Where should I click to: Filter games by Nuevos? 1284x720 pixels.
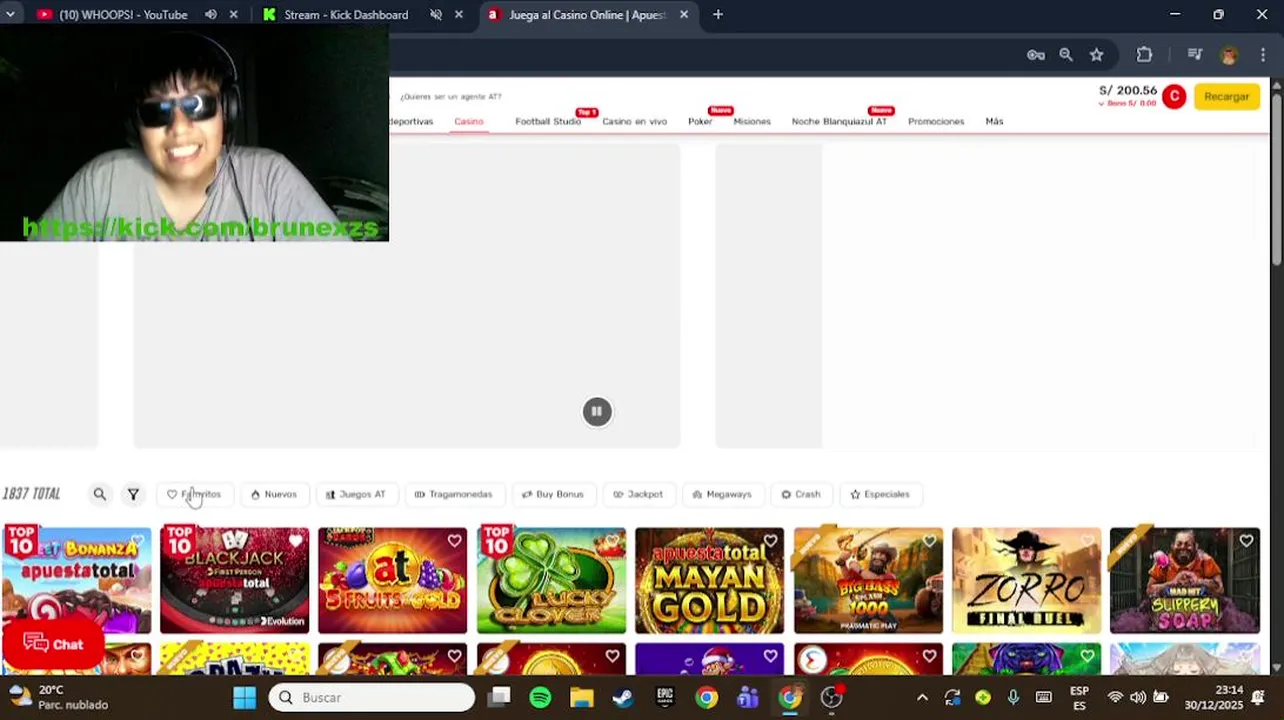(x=274, y=494)
